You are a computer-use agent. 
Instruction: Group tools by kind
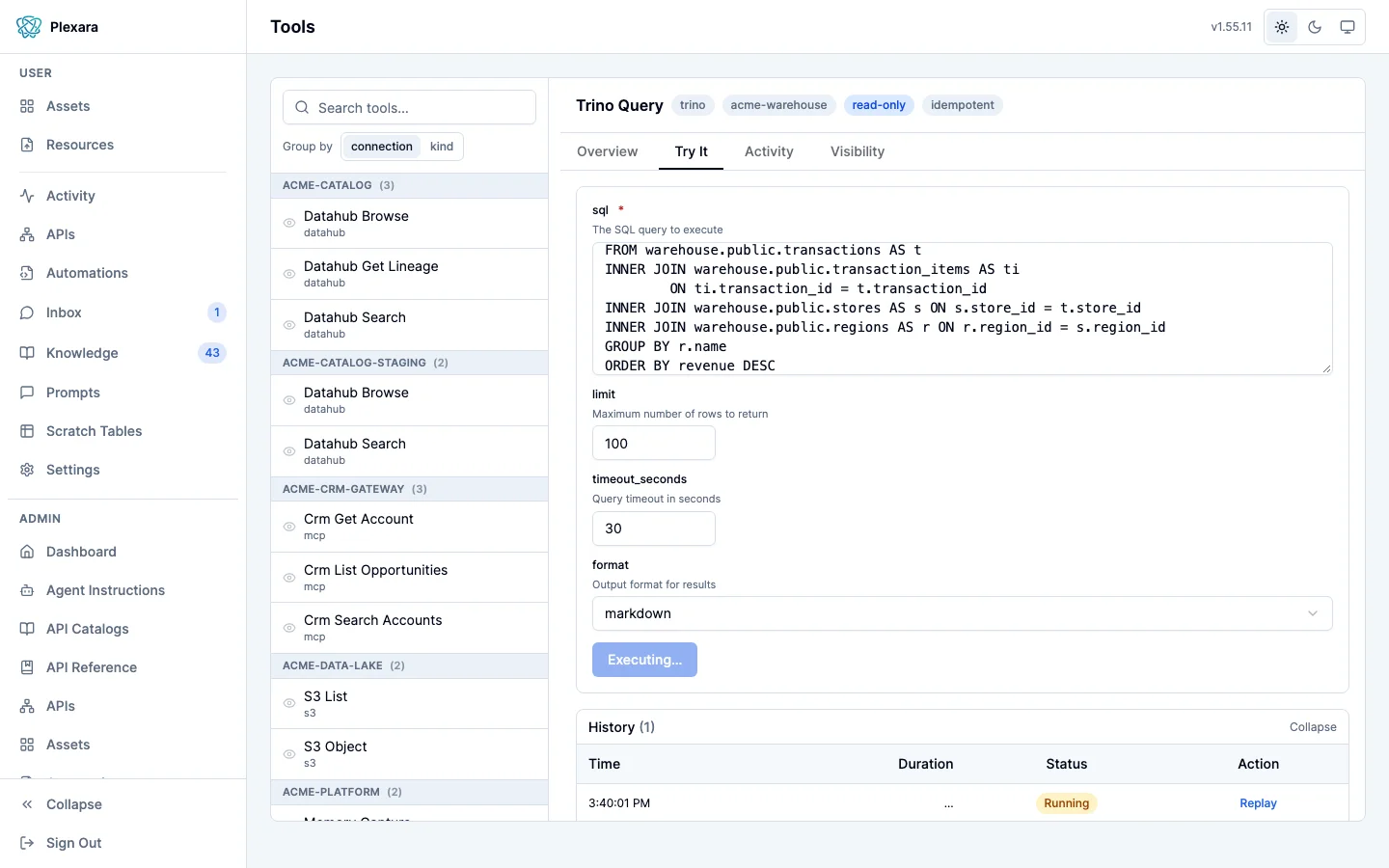(442, 147)
